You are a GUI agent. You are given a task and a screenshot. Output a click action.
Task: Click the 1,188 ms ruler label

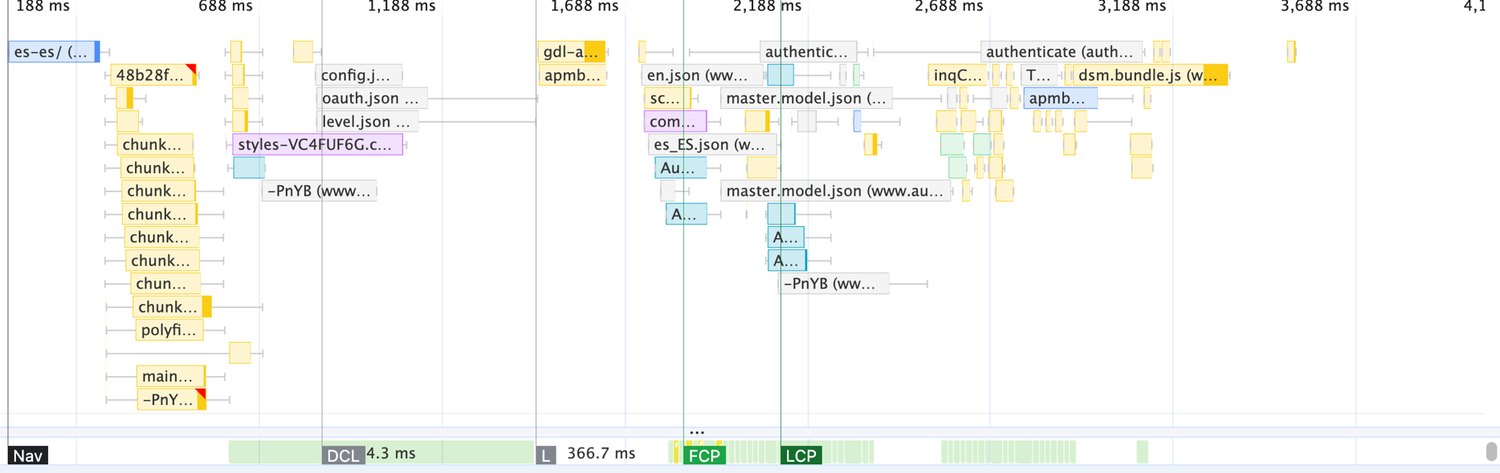(401, 7)
